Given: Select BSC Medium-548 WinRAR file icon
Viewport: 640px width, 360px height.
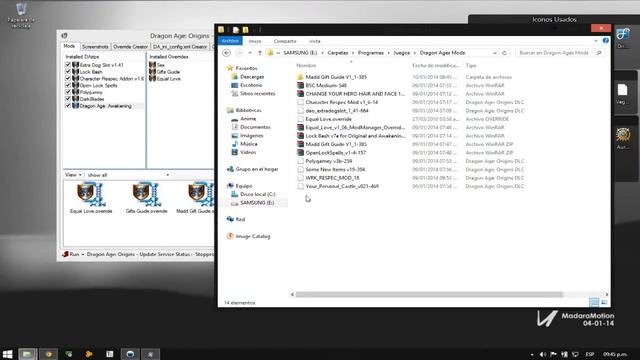Looking at the screenshot, I should pyautogui.click(x=300, y=85).
